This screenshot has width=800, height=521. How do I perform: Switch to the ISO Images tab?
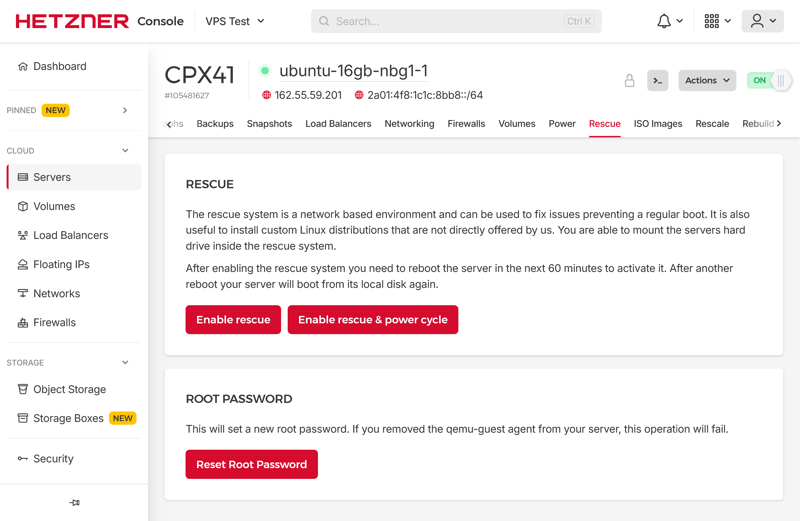click(x=657, y=124)
